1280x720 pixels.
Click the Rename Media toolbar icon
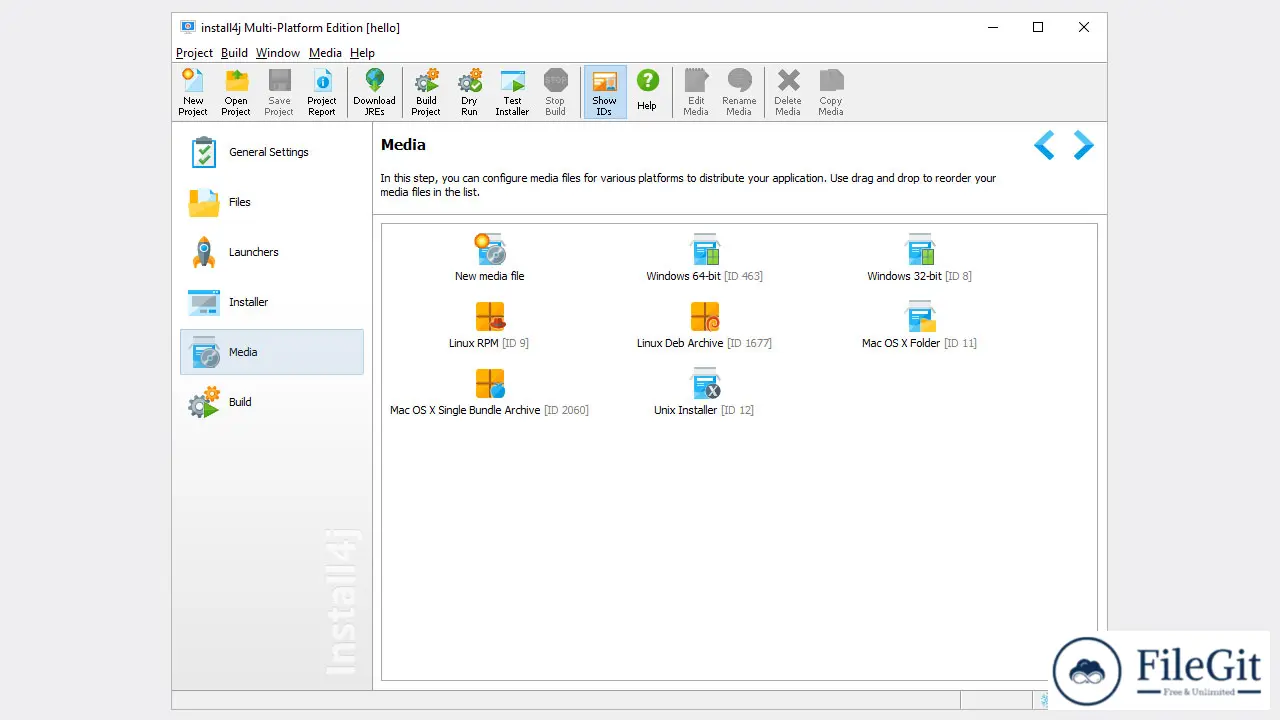pos(739,92)
